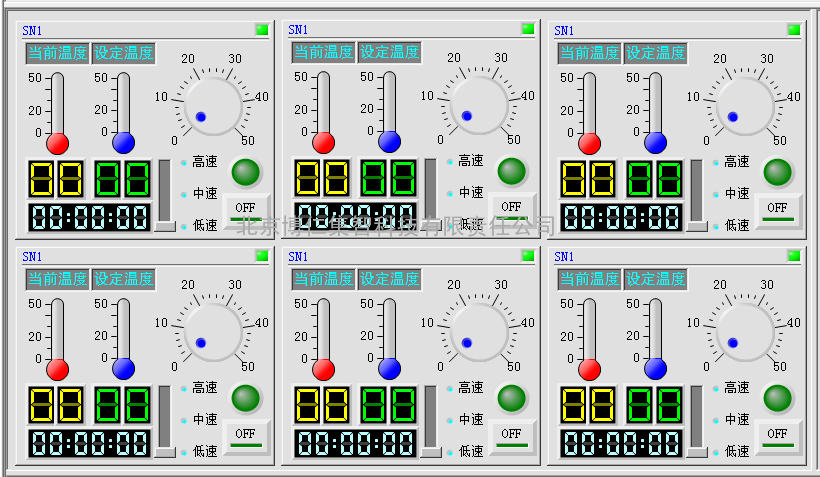This screenshot has height=477, width=820.
Task: Click the blue set-temperature thermometer bulb, bottom-middle panel
Action: (390, 368)
